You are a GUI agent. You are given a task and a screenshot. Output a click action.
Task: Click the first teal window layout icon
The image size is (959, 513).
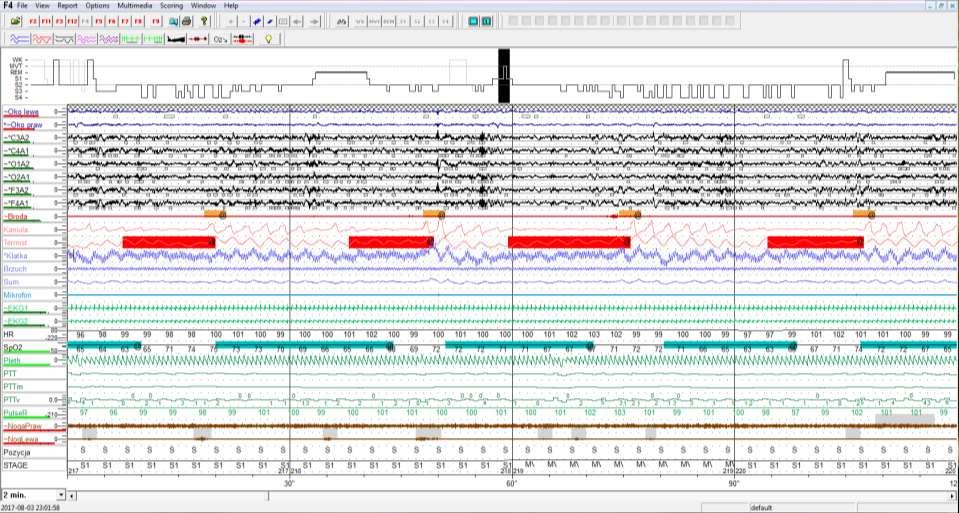(473, 21)
